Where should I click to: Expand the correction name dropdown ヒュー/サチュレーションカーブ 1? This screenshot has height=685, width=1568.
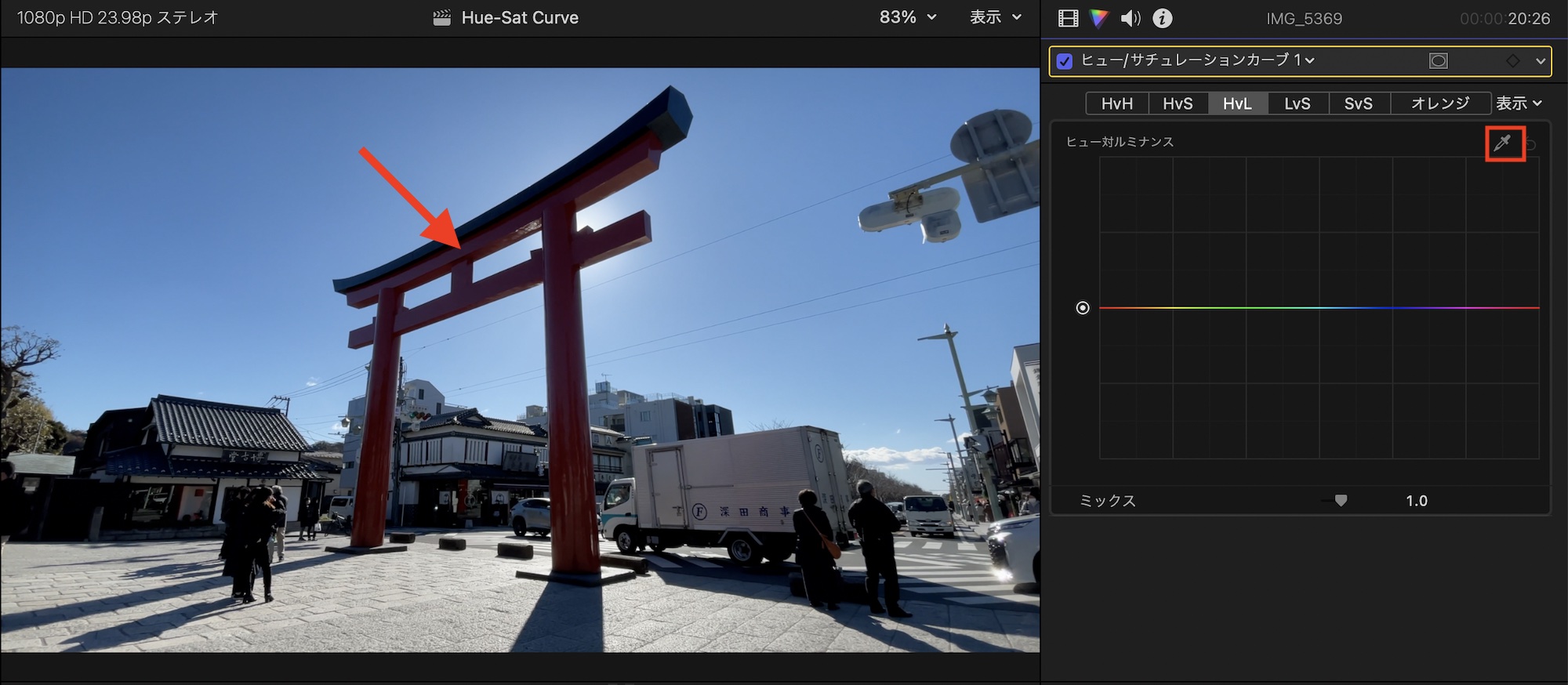tap(1198, 60)
